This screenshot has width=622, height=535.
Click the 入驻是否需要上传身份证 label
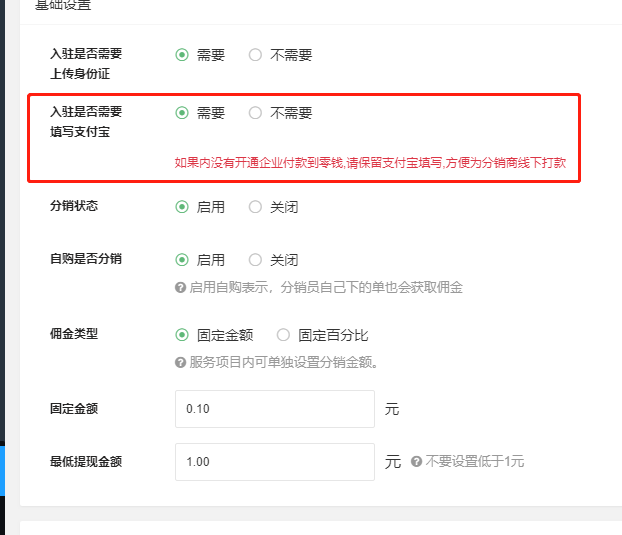[86, 64]
